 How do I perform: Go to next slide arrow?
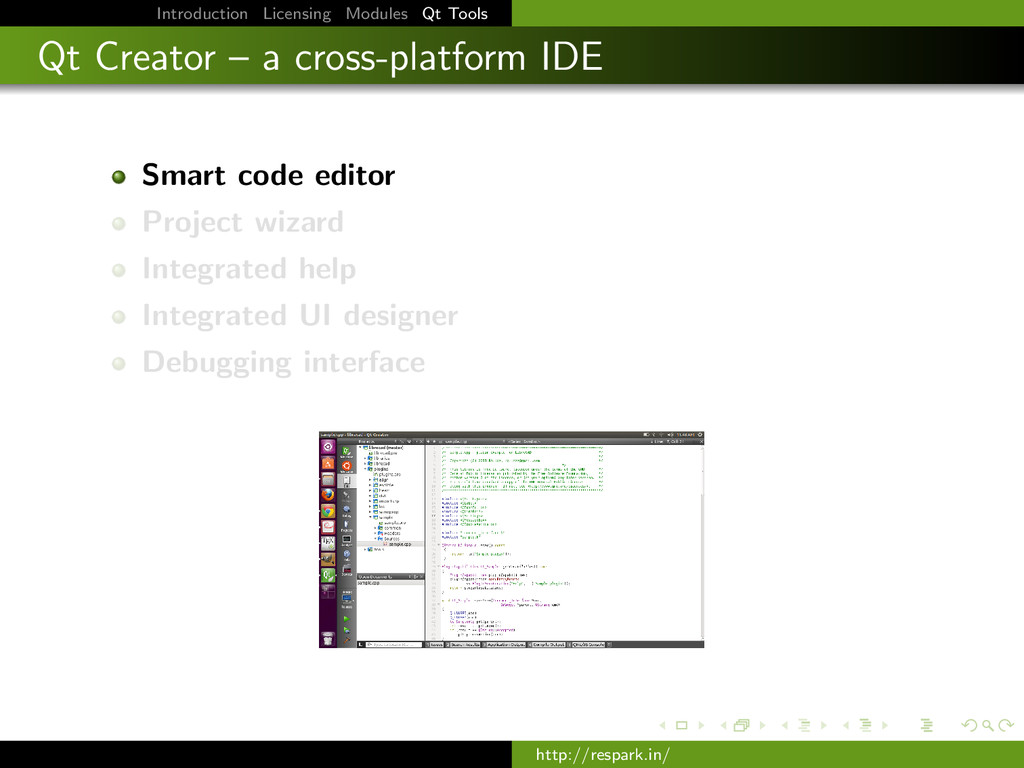tap(701, 725)
